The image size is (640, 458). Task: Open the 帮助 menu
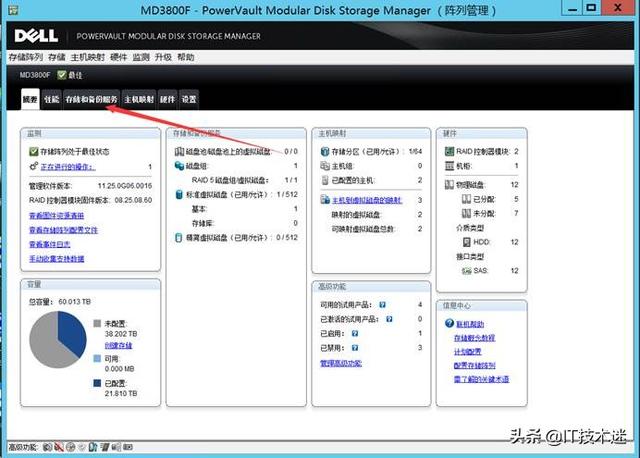tap(186, 57)
